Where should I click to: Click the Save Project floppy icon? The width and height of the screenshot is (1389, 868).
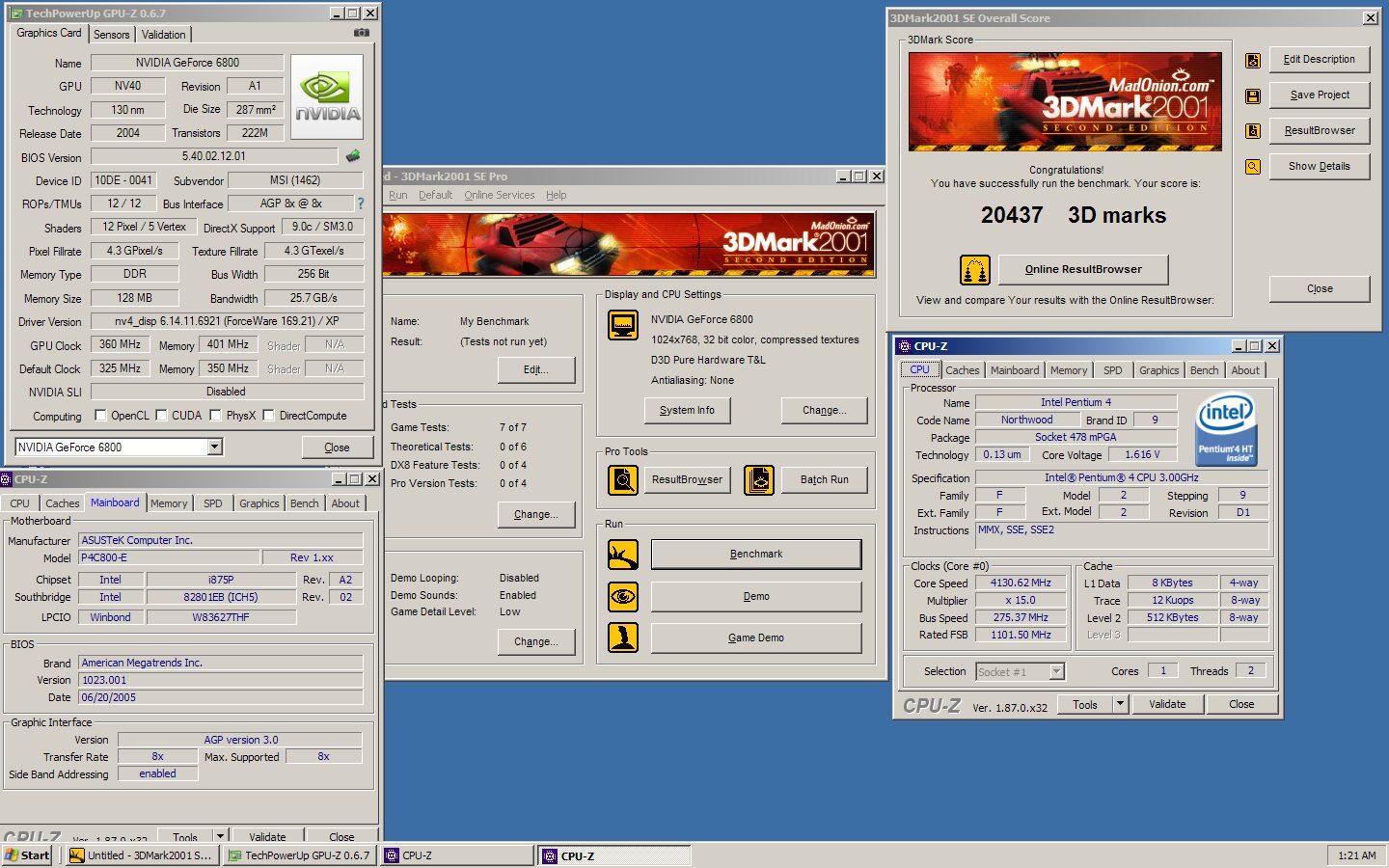point(1253,95)
